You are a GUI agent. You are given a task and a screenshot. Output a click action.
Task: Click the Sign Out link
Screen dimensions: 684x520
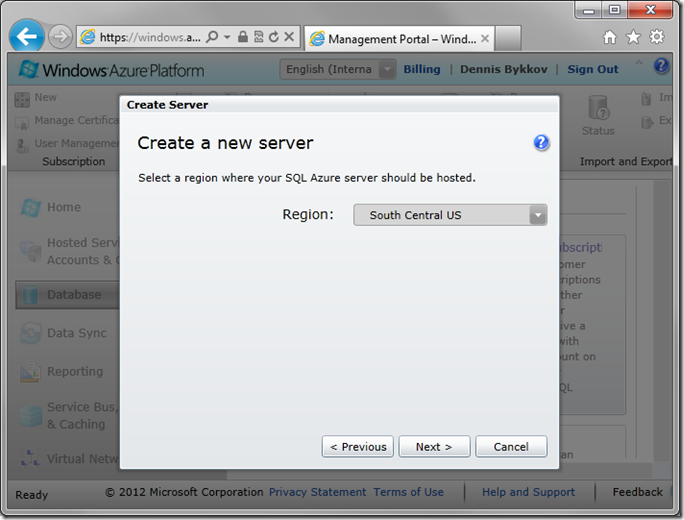click(x=593, y=69)
